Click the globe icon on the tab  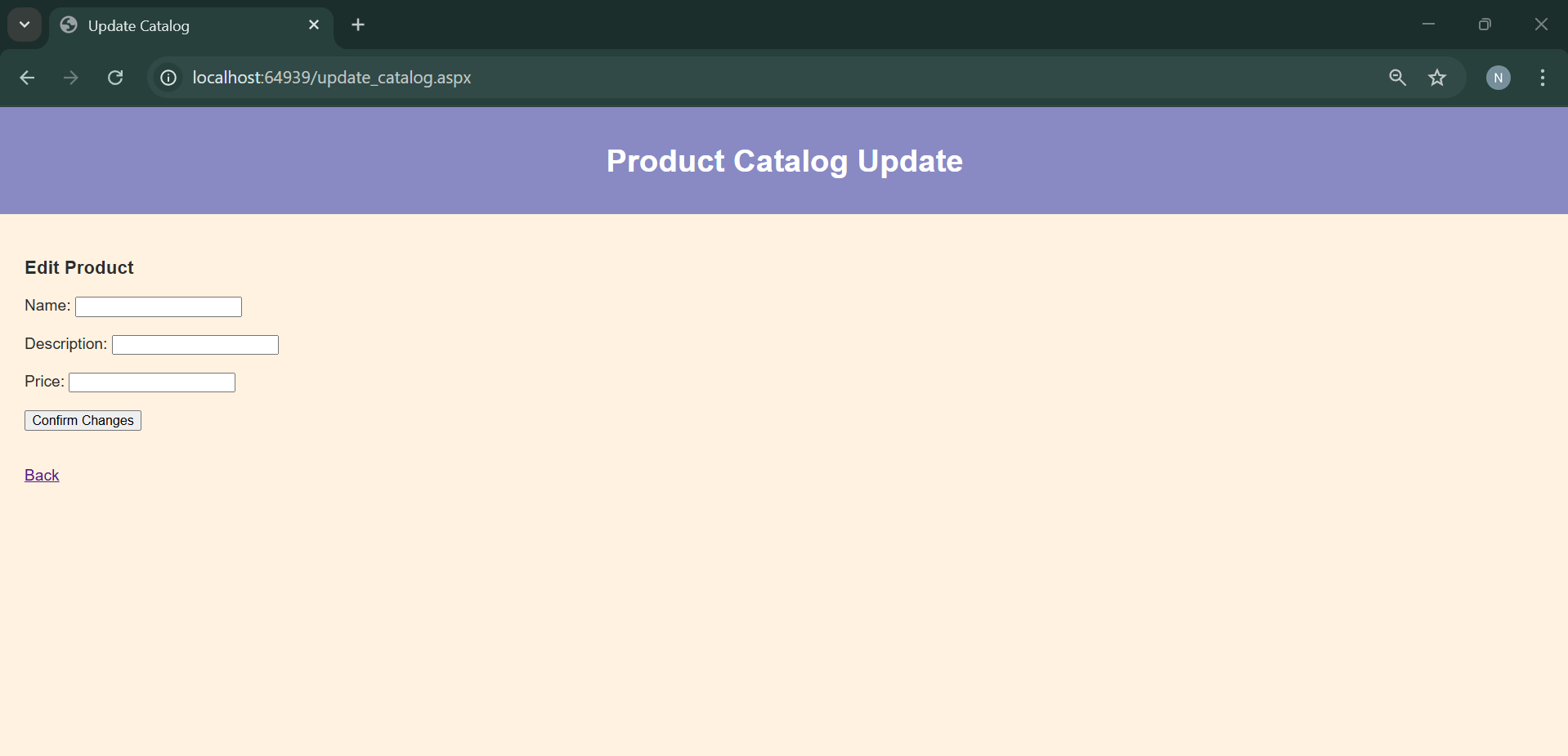tap(69, 25)
